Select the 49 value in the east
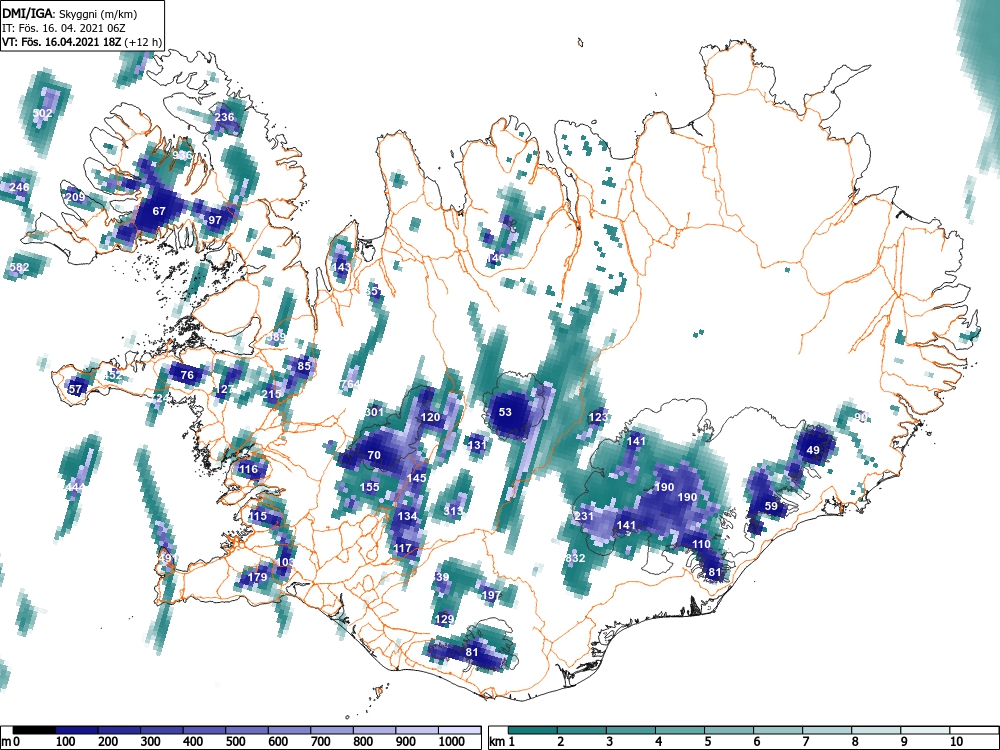 pyautogui.click(x=813, y=450)
